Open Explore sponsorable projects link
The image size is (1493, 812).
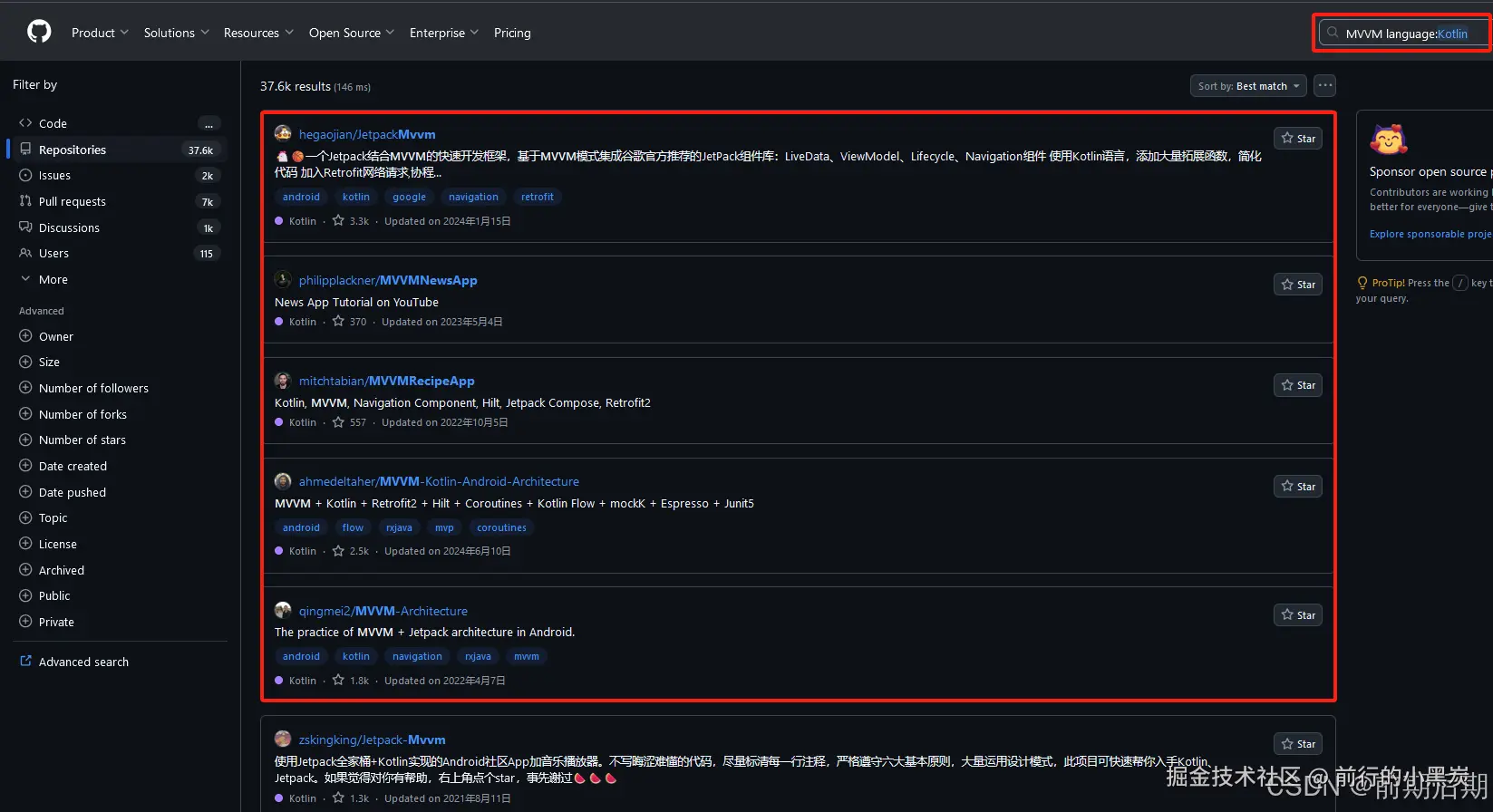1430,234
